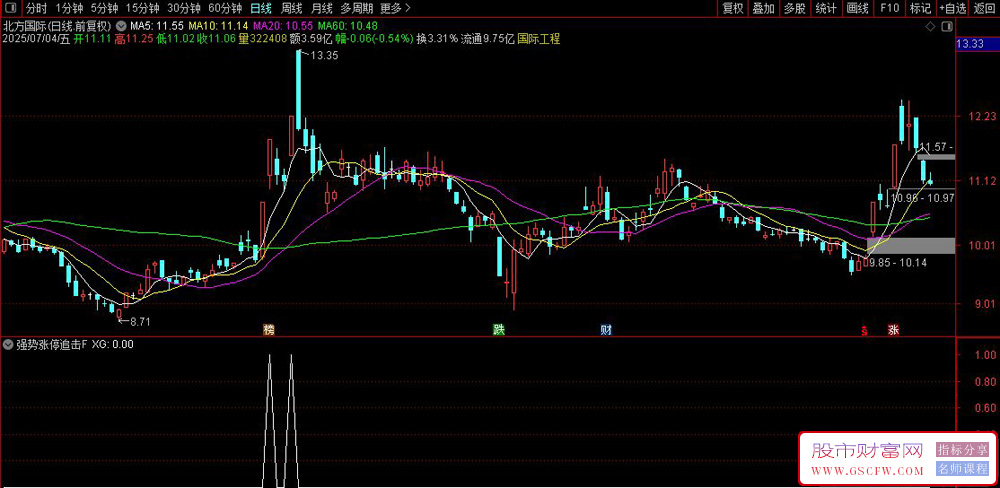Screen dimensions: 1000x488
Task: Click the 返回 back button
Action: pos(984,8)
